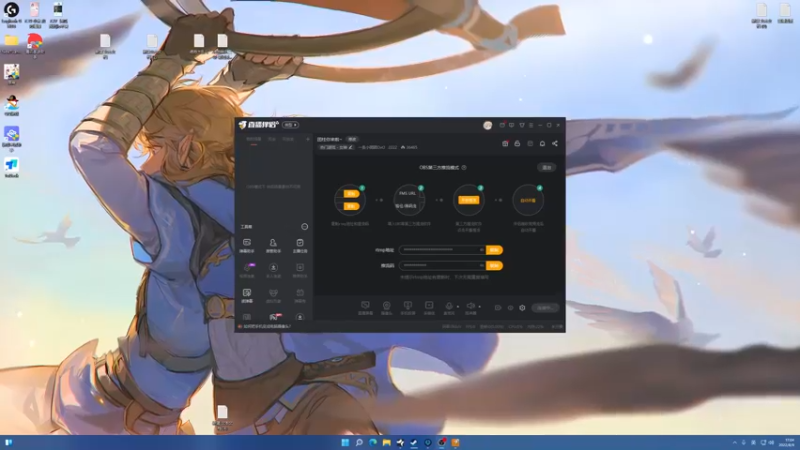Screen dimensions: 800x450
Task: Mute the speaker in bottom toolbar
Action: click(x=470, y=307)
